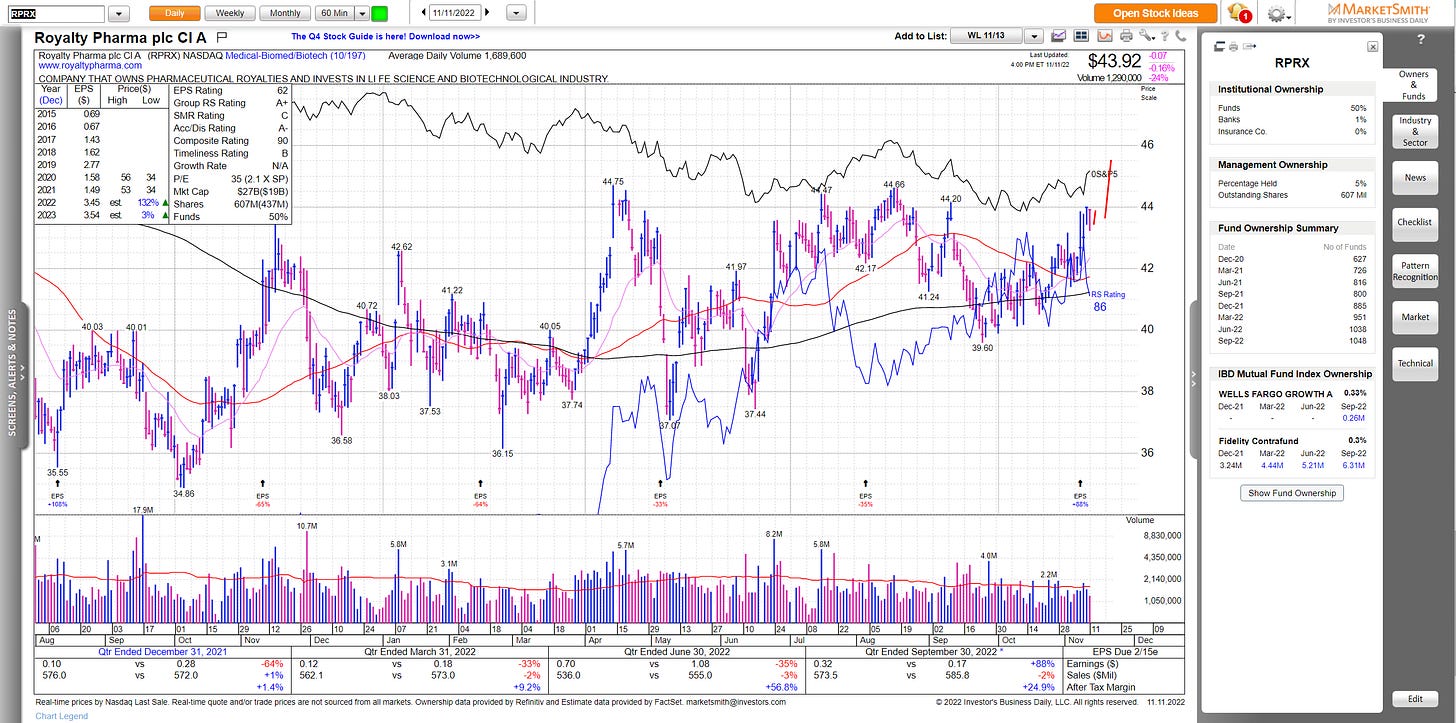The width and height of the screenshot is (1456, 723).
Task: Click the green real-time status square
Action: (x=379, y=14)
